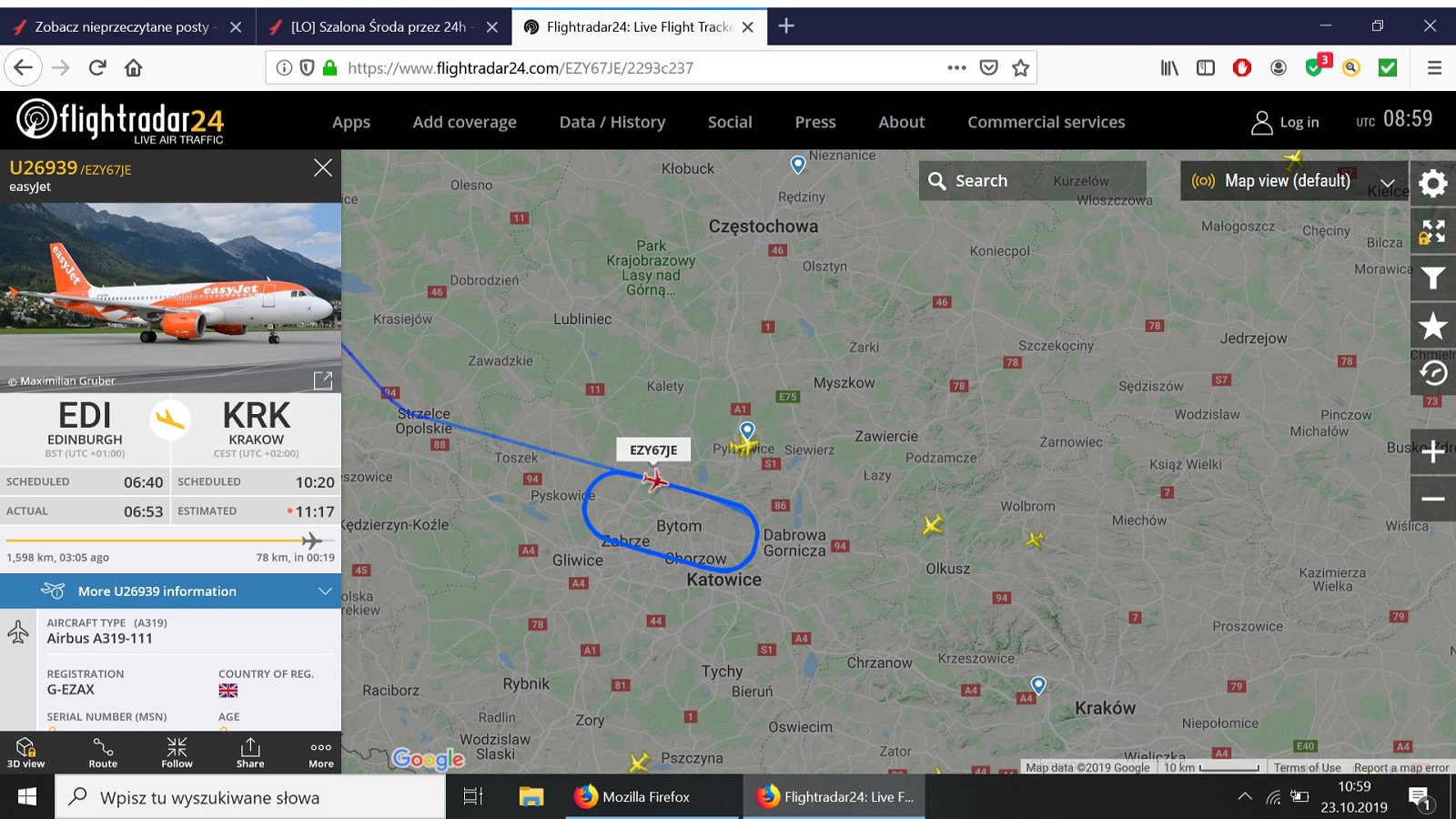Click the KRK Krakow destination airport
Image resolution: width=1456 pixels, height=819 pixels.
[x=257, y=428]
